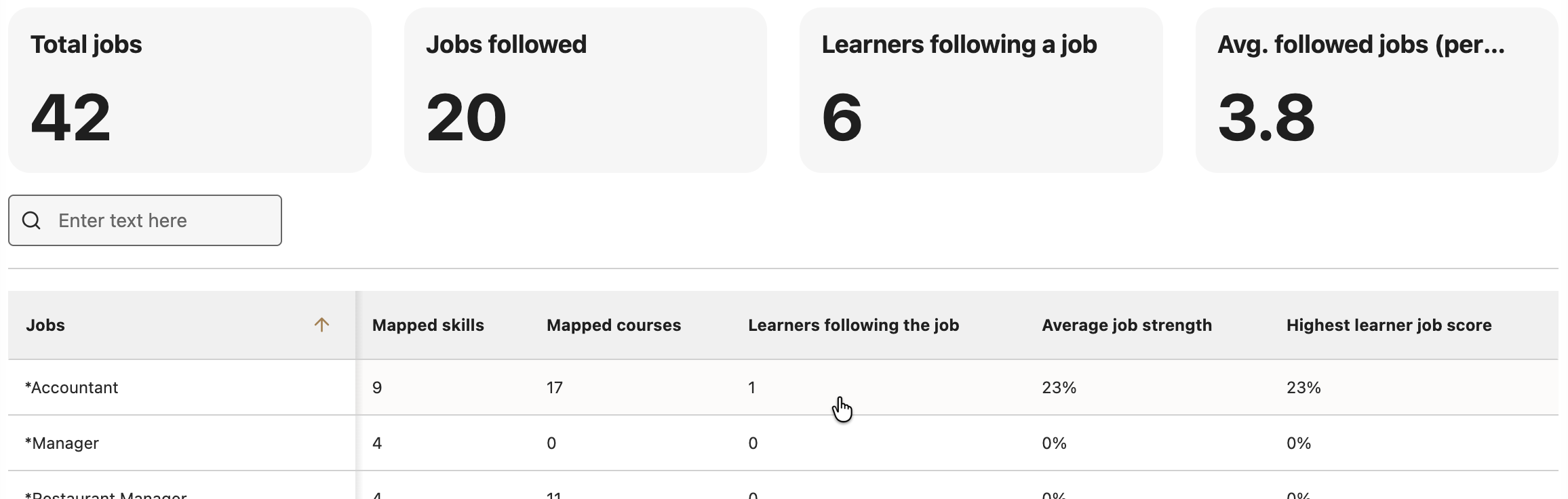The height and width of the screenshot is (499, 1568).
Task: Click the Manager mapped skills value 4
Action: 377,443
